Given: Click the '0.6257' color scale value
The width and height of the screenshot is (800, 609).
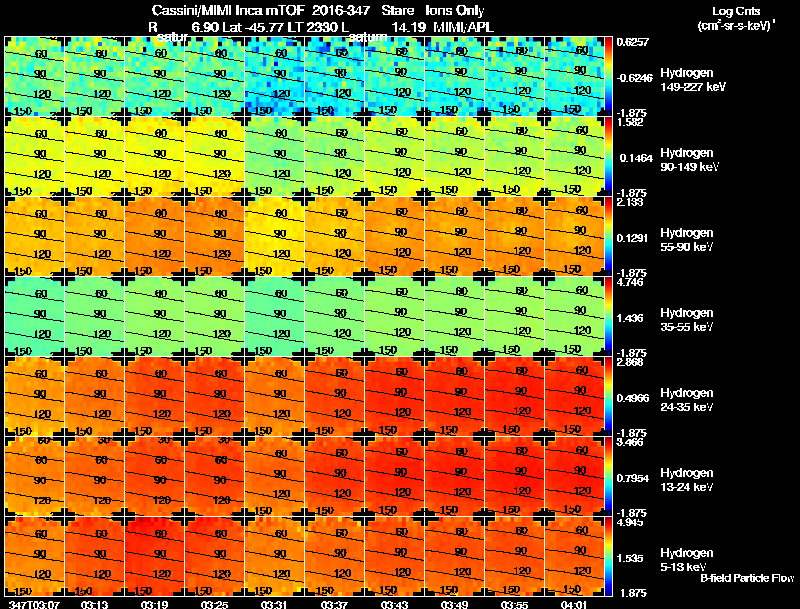Looking at the screenshot, I should (x=633, y=42).
